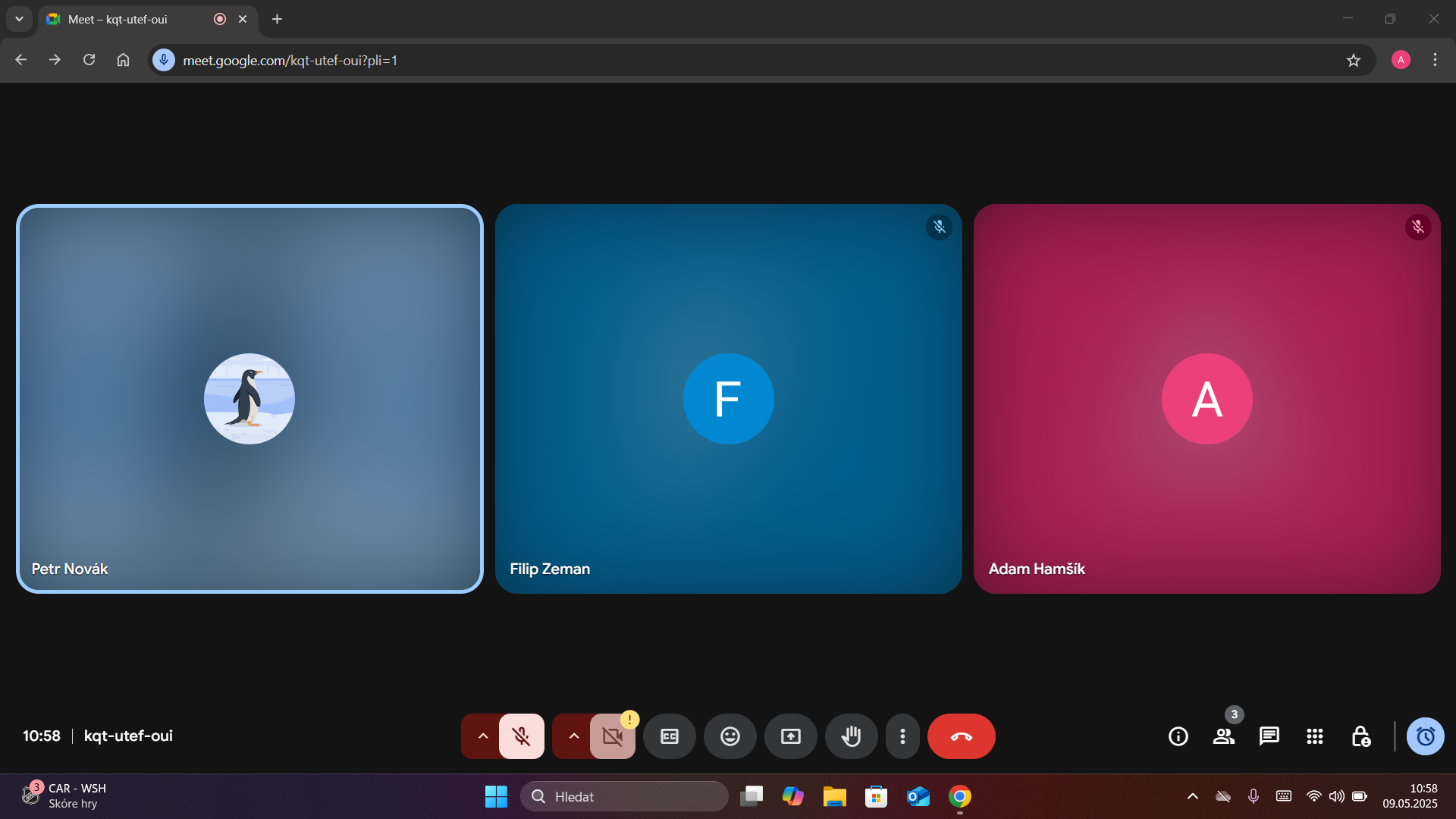Open the three-dot more options menu
This screenshot has height=819, width=1456.
click(902, 736)
